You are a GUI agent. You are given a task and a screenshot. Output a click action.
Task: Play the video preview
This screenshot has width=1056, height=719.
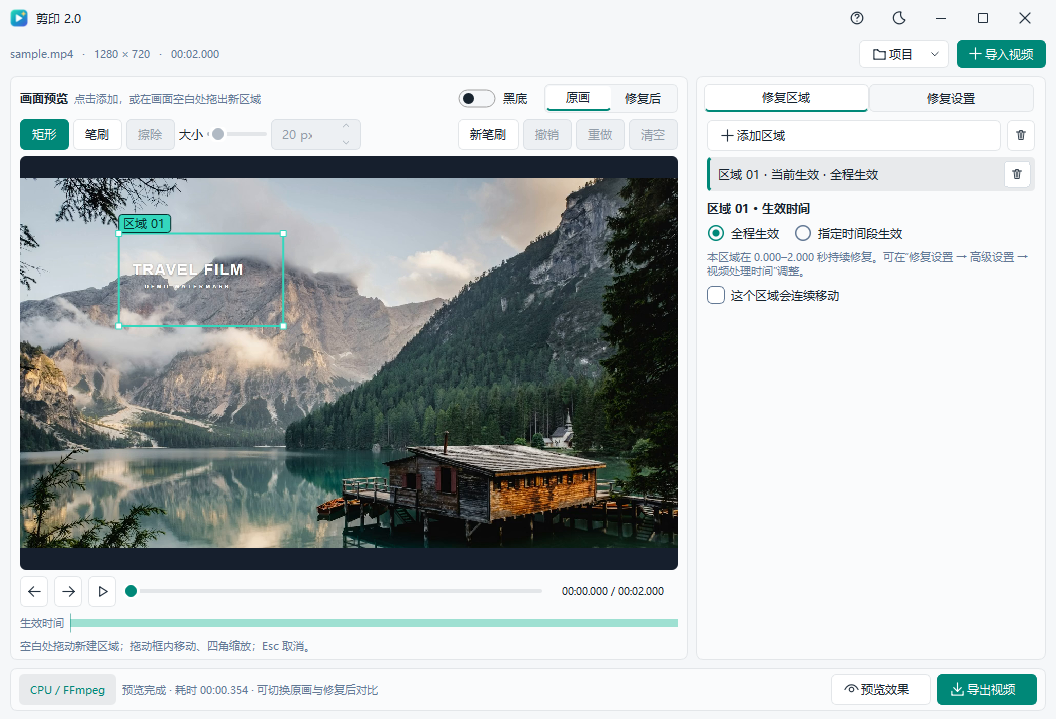(x=102, y=591)
